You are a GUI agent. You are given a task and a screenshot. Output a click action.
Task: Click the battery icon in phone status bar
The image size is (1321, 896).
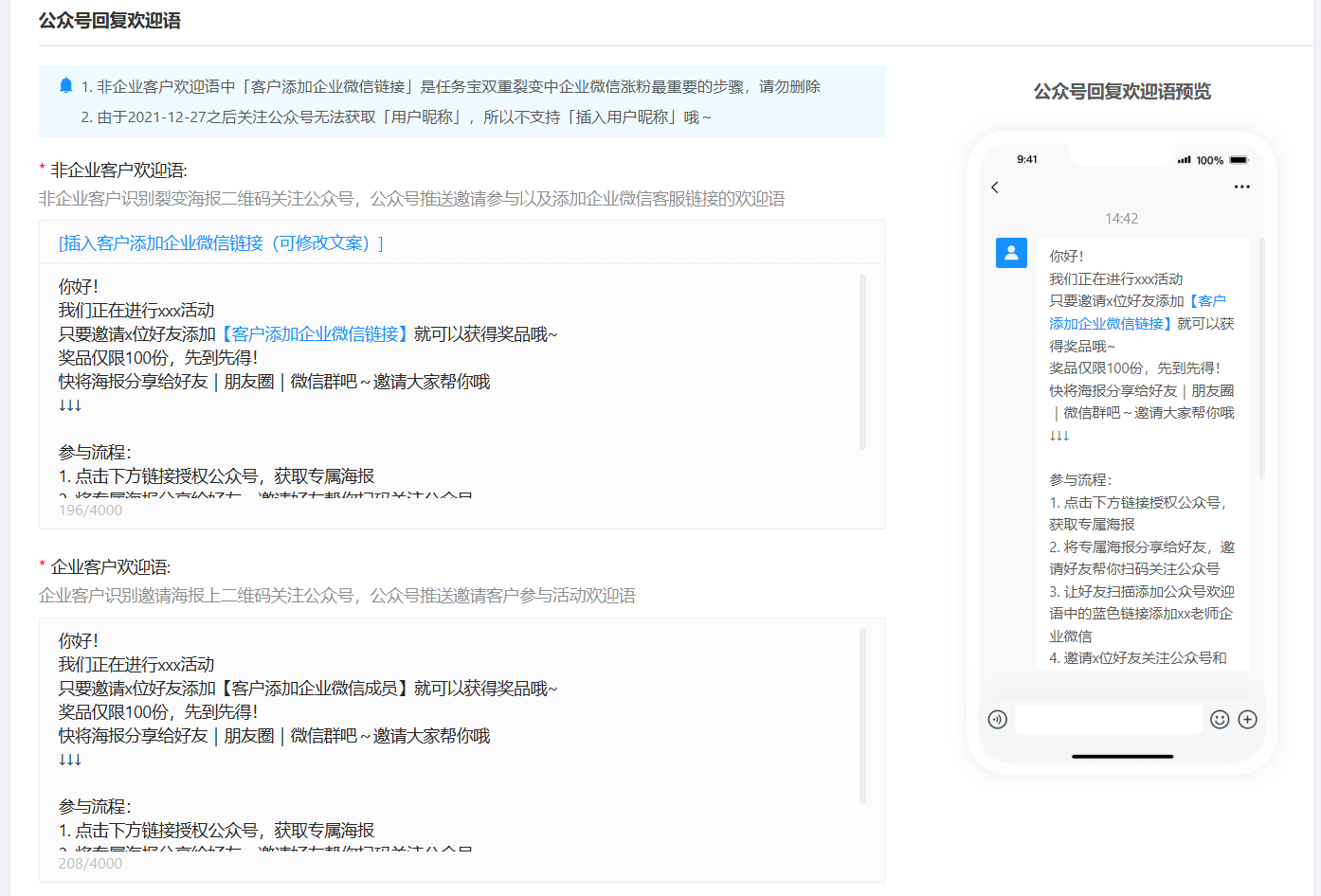1239,160
